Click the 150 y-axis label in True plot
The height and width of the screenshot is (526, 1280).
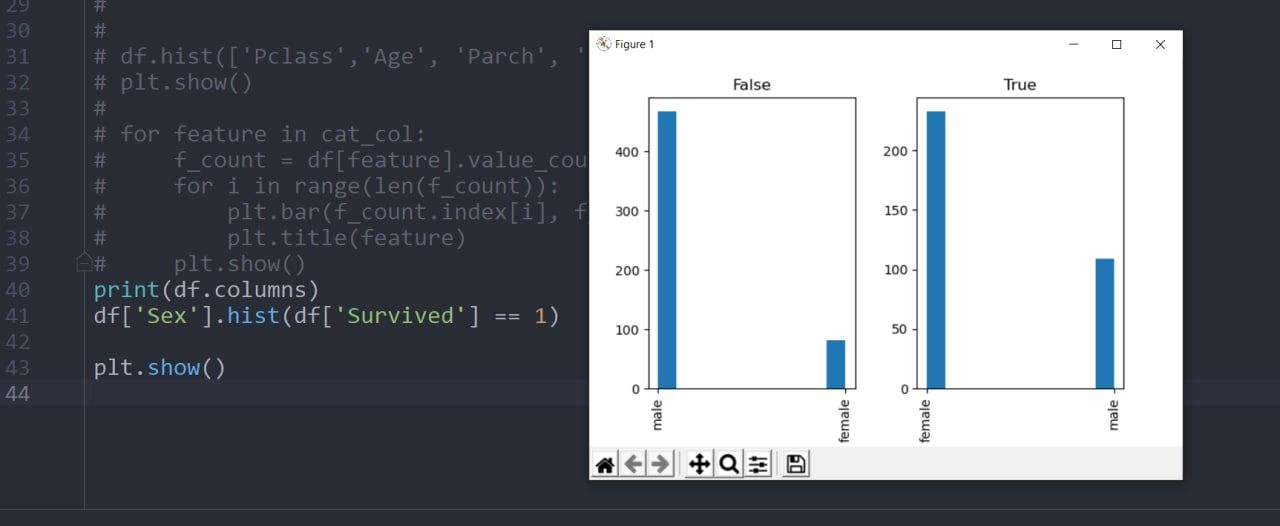click(898, 211)
